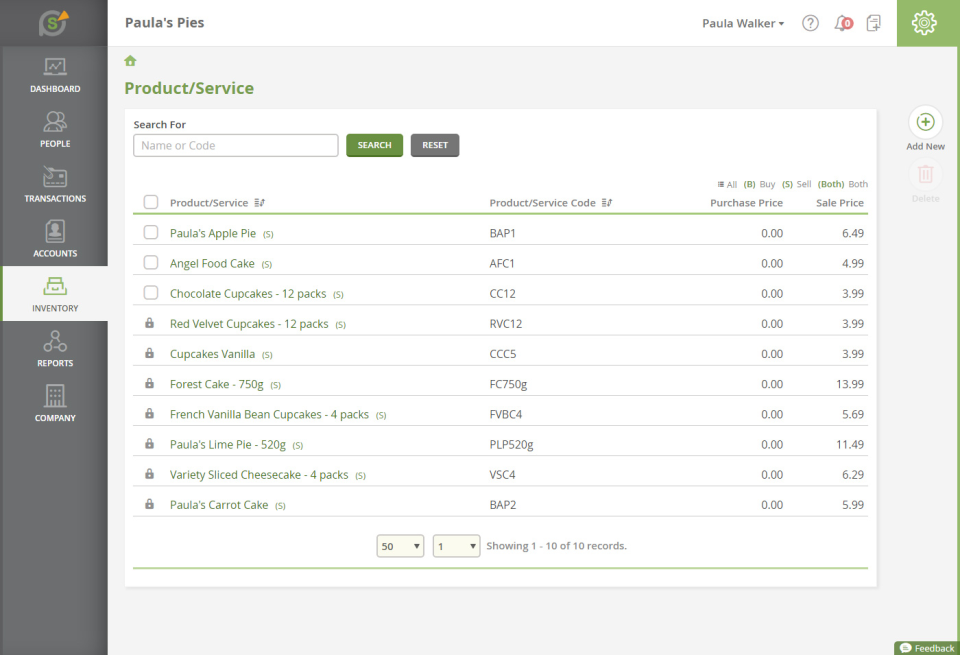Select all rows with the header checkbox
960x655 pixels.
(x=151, y=201)
